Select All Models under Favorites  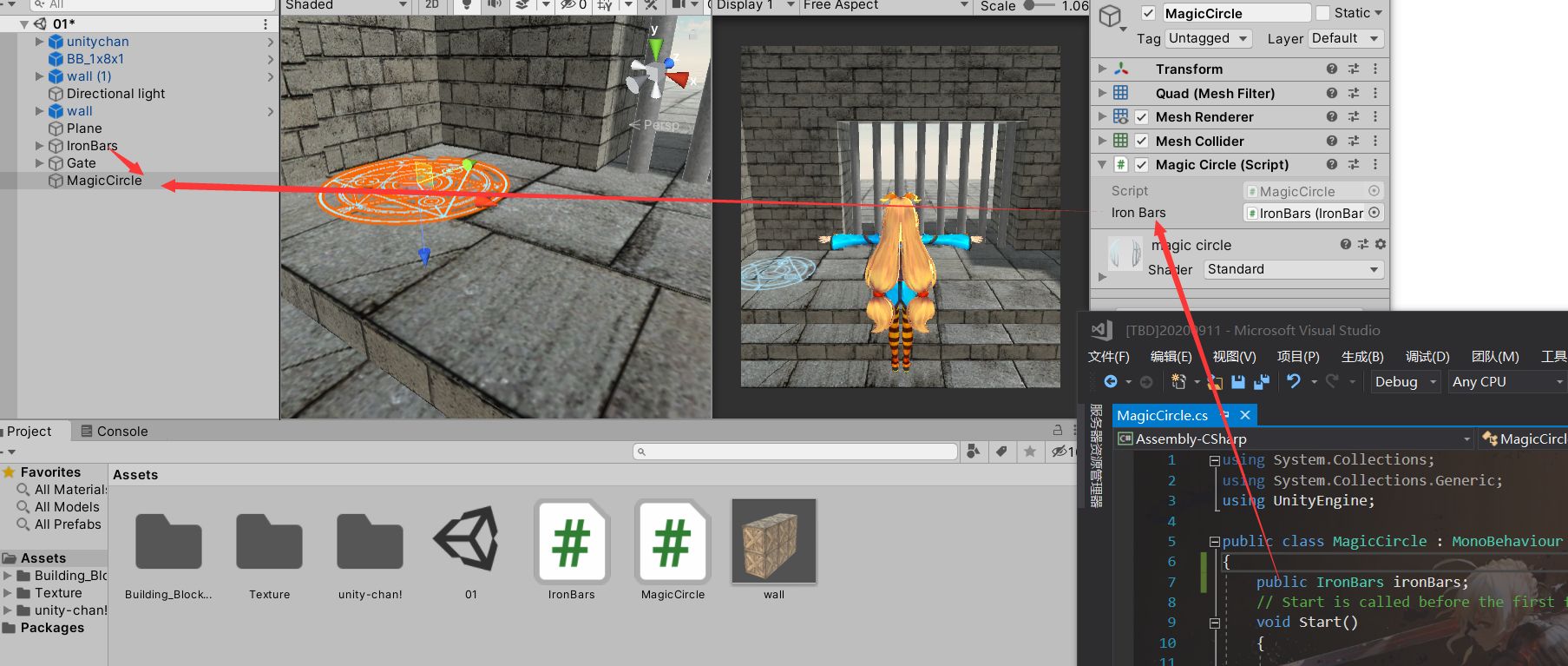(x=67, y=507)
